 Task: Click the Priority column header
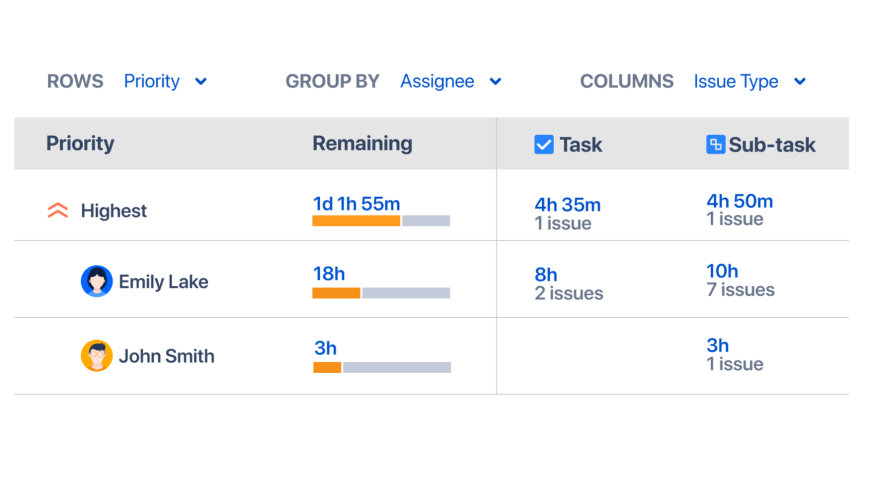[x=80, y=144]
